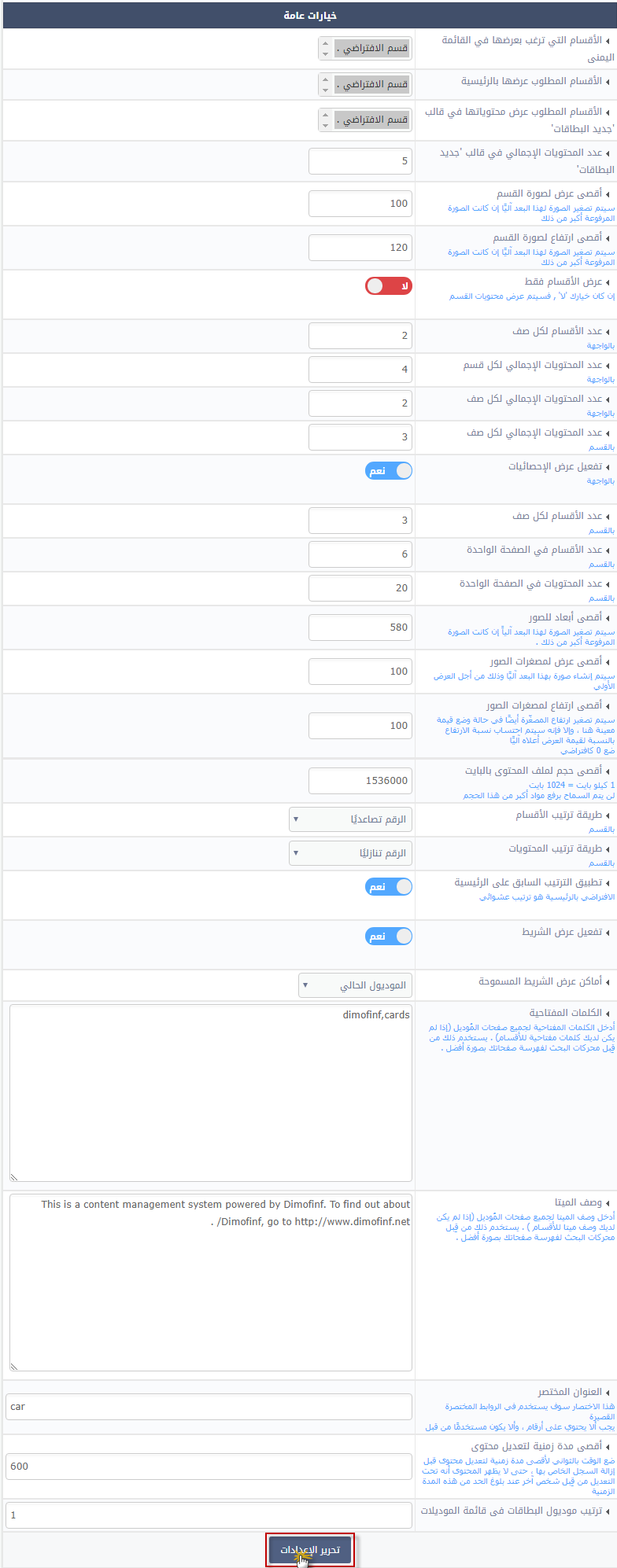Click the resize handle of meta description textarea
Image resolution: width=617 pixels, height=1568 pixels.
(x=14, y=1367)
